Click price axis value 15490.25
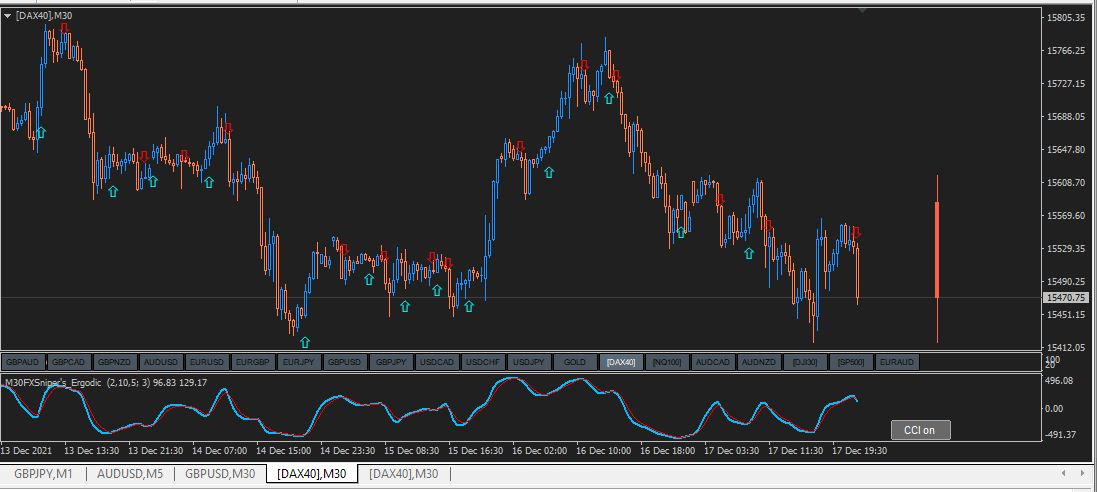The height and width of the screenshot is (492, 1097). [1068, 281]
